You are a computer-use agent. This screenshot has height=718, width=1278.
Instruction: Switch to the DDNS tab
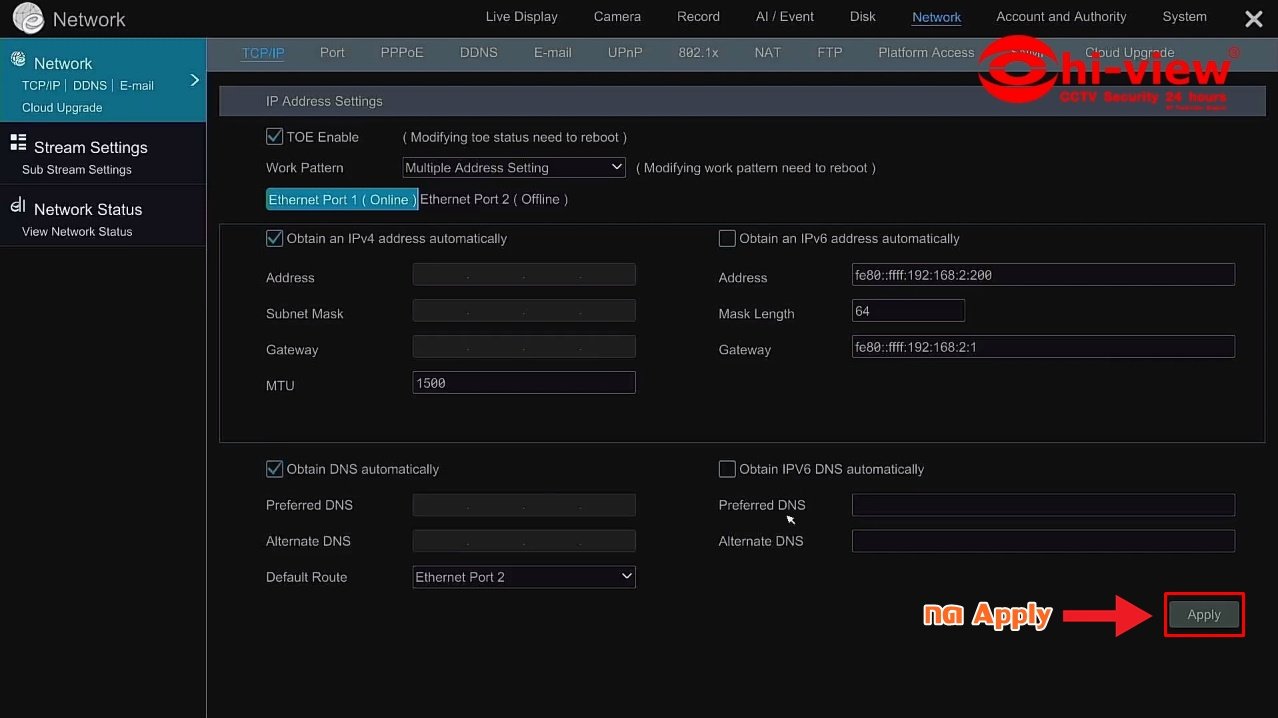point(478,53)
